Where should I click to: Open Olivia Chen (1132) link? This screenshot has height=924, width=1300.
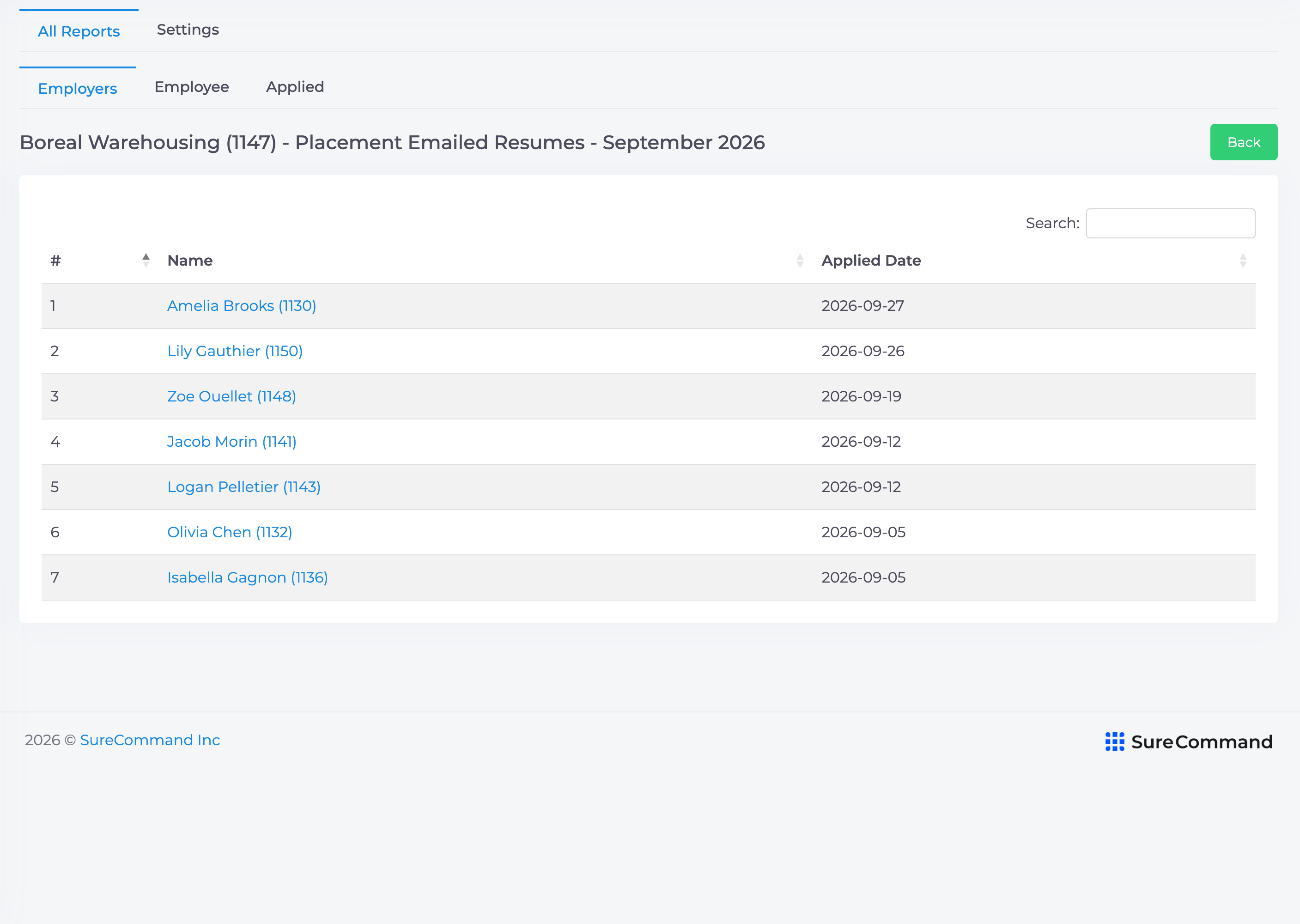point(230,532)
